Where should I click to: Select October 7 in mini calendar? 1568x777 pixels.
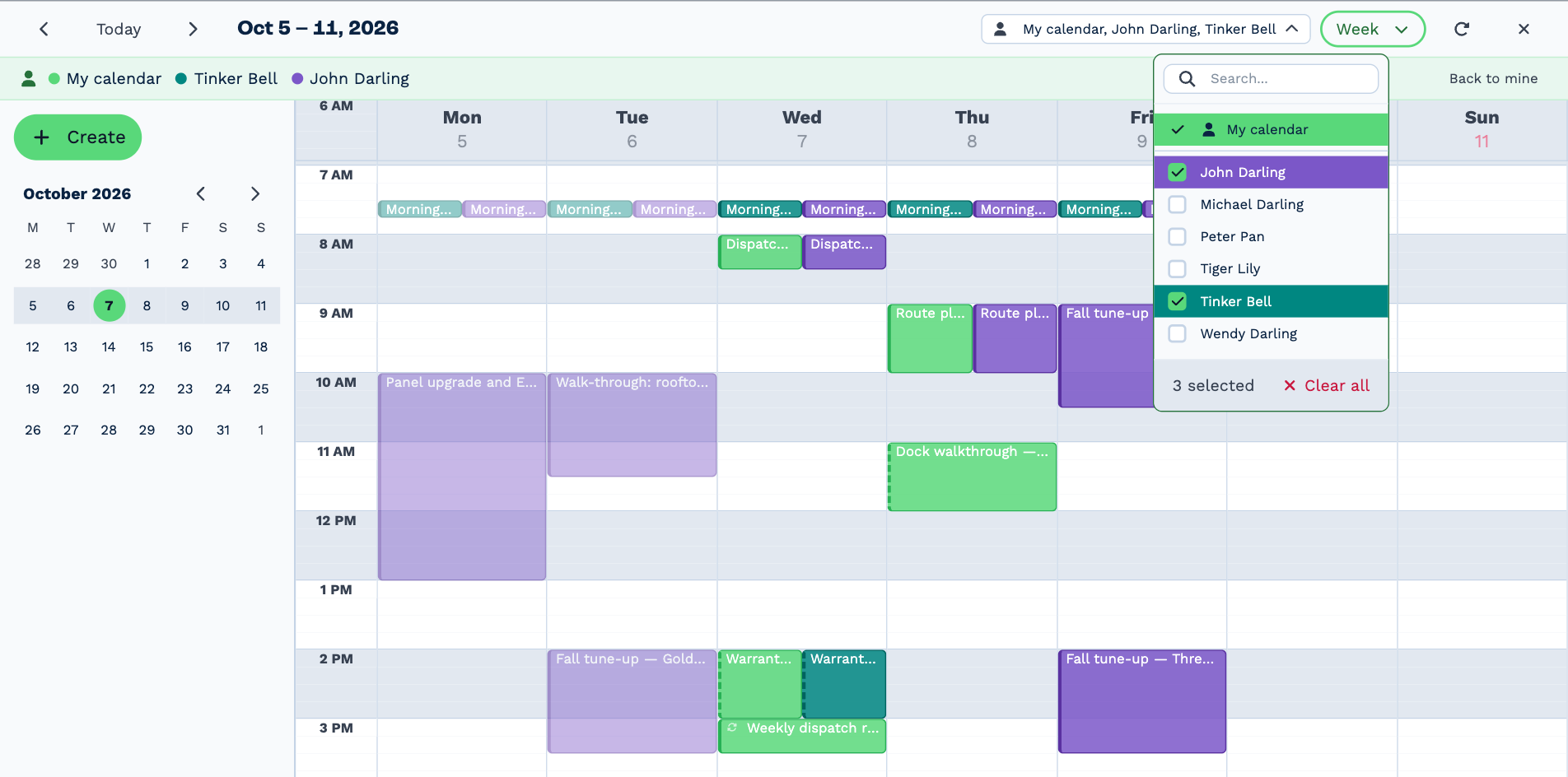click(x=109, y=305)
